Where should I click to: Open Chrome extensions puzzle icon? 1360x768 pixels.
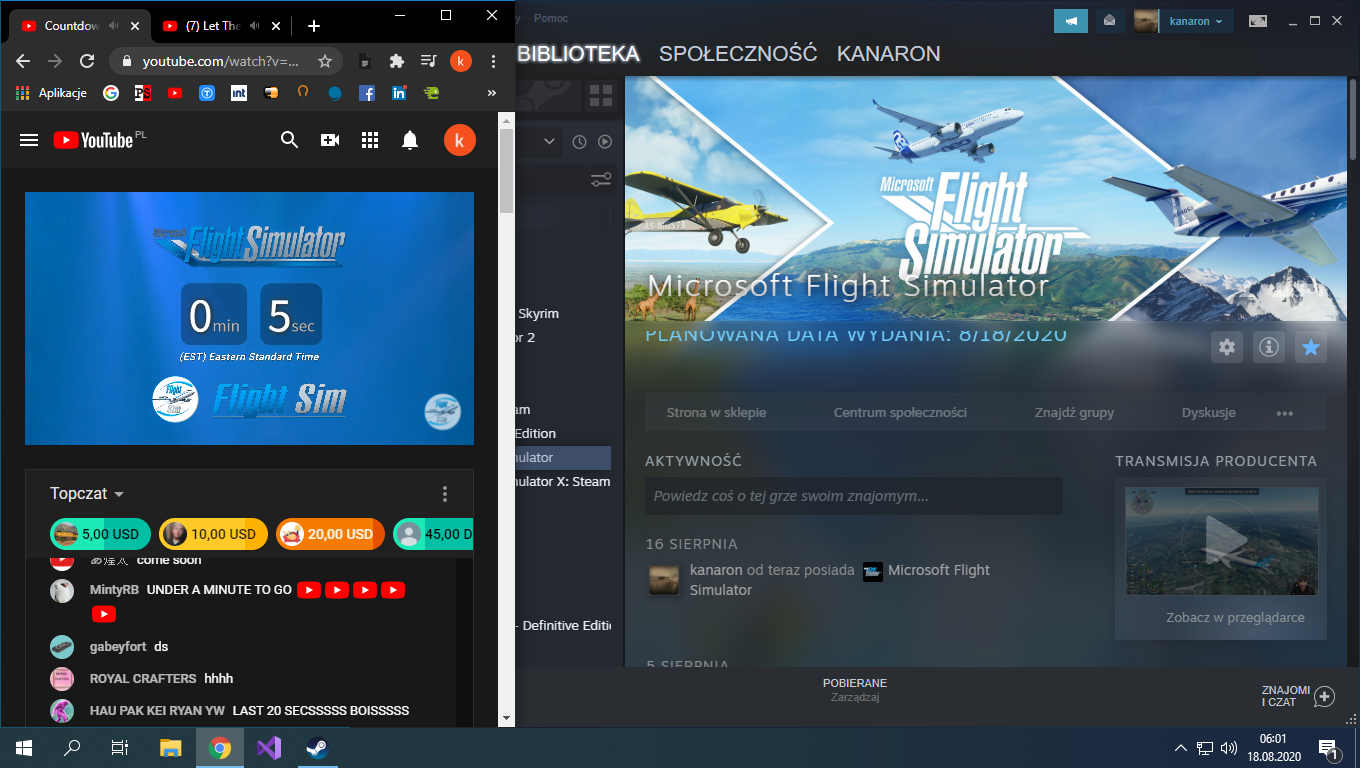pos(397,61)
